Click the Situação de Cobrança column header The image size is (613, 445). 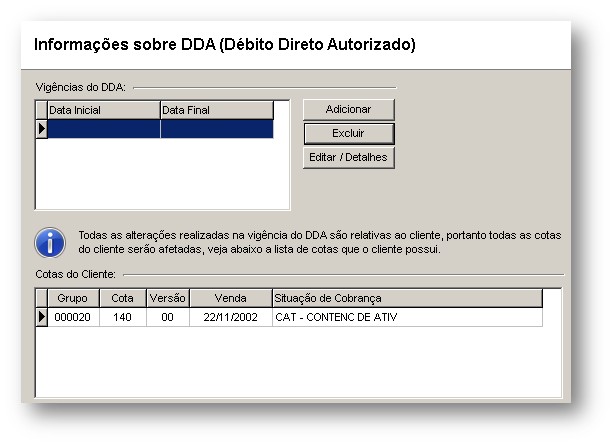pyautogui.click(x=407, y=298)
